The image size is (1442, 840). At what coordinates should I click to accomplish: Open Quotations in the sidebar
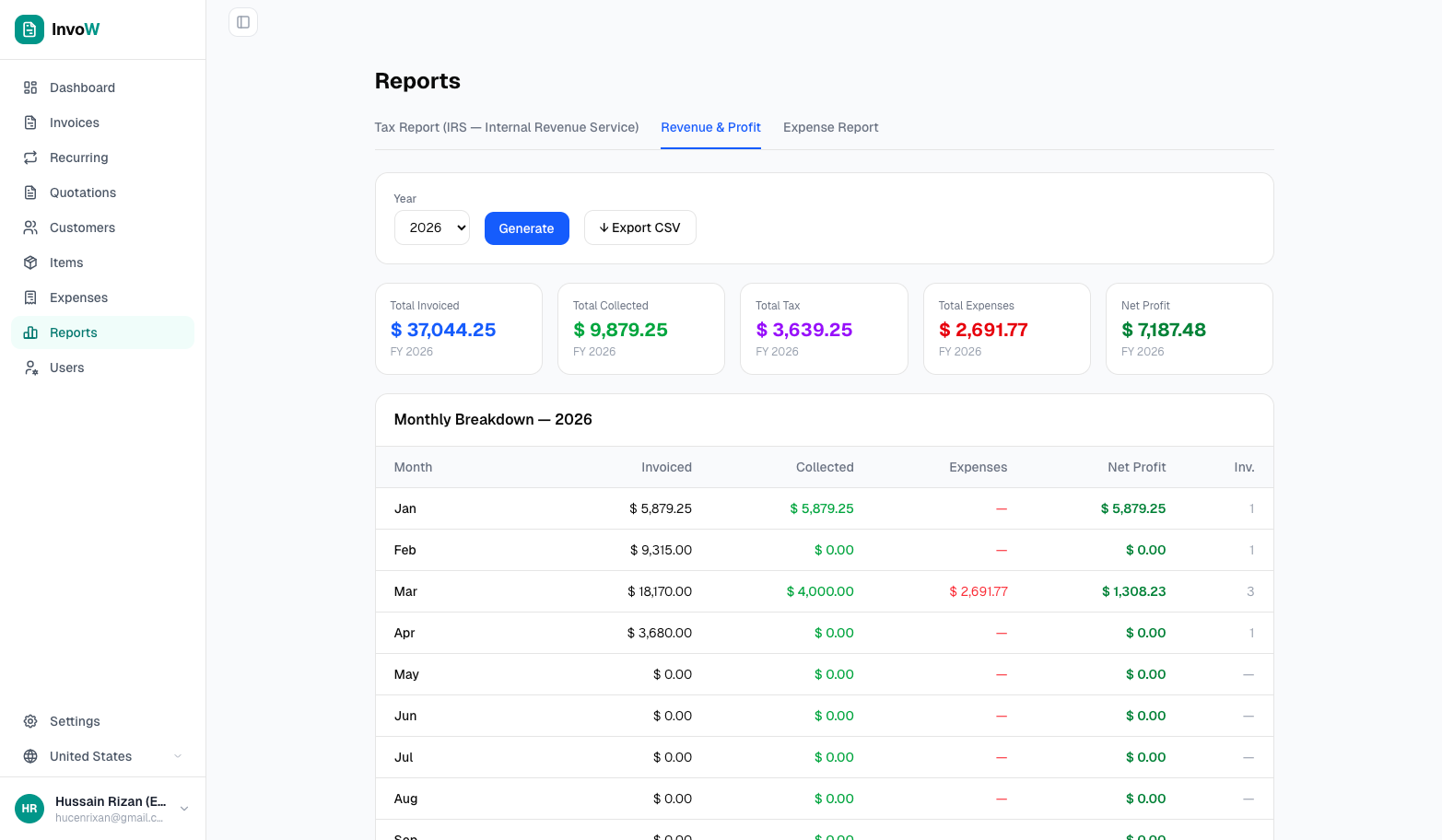click(x=102, y=192)
